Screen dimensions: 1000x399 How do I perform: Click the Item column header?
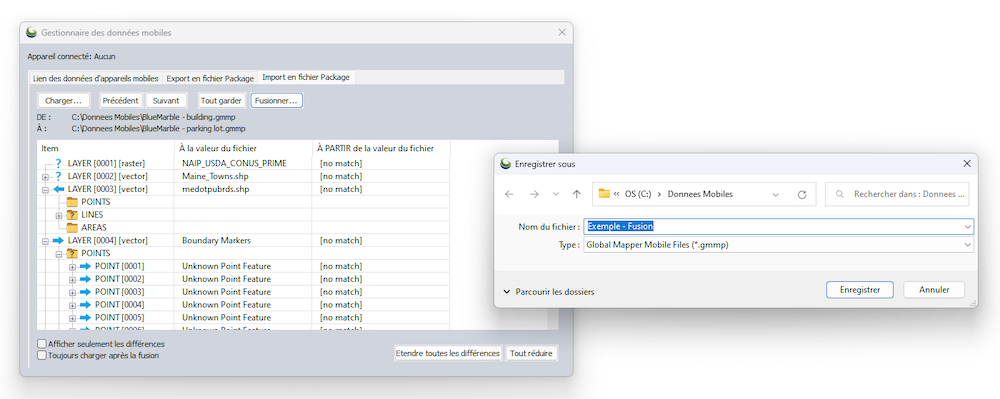click(105, 148)
